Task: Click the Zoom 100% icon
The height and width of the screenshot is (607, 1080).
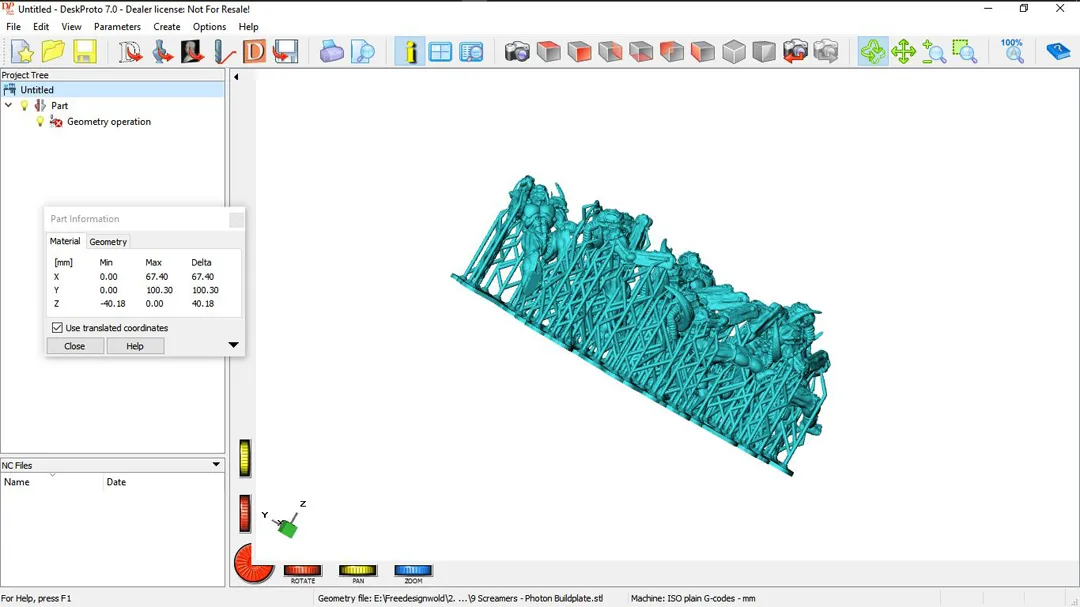Action: click(1012, 52)
